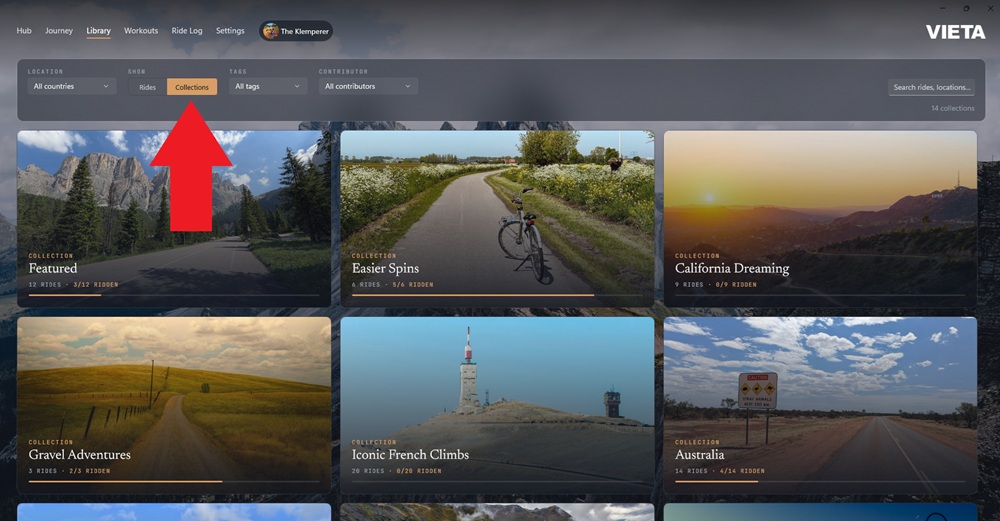Image resolution: width=1000 pixels, height=521 pixels.
Task: Click the Featured collection title
Action: (x=53, y=268)
